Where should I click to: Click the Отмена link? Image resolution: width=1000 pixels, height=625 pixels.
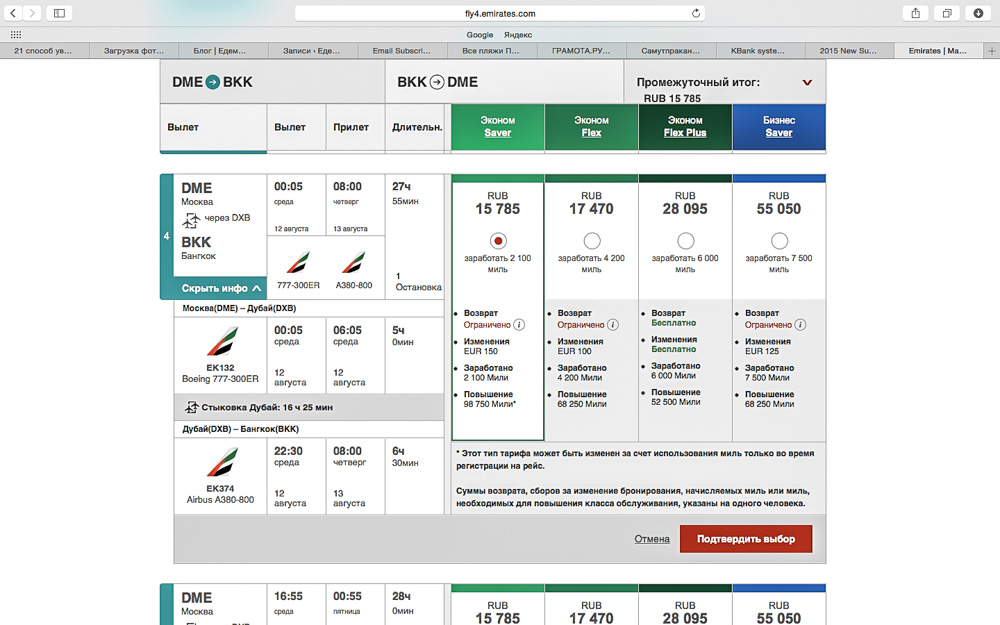[652, 539]
